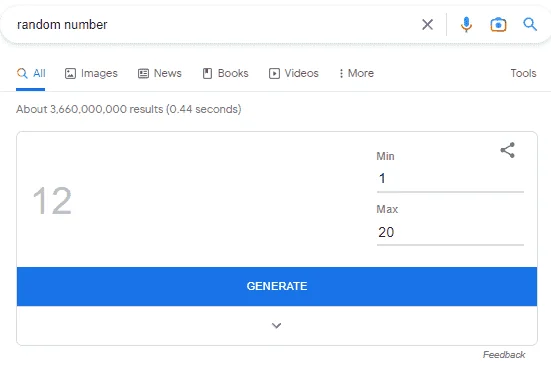Share the random number generator result

tap(508, 150)
